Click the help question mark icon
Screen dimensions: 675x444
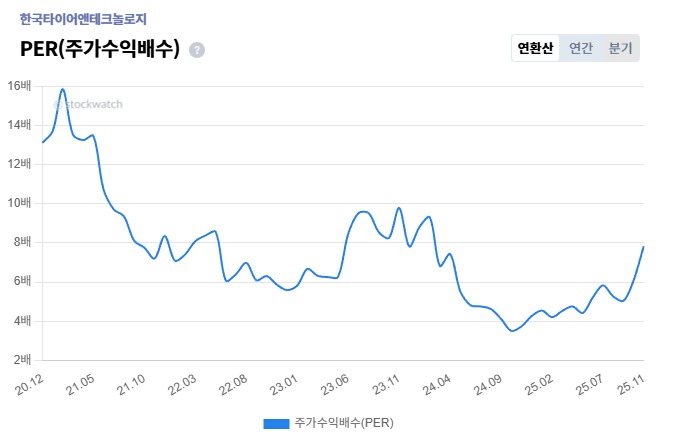(197, 50)
